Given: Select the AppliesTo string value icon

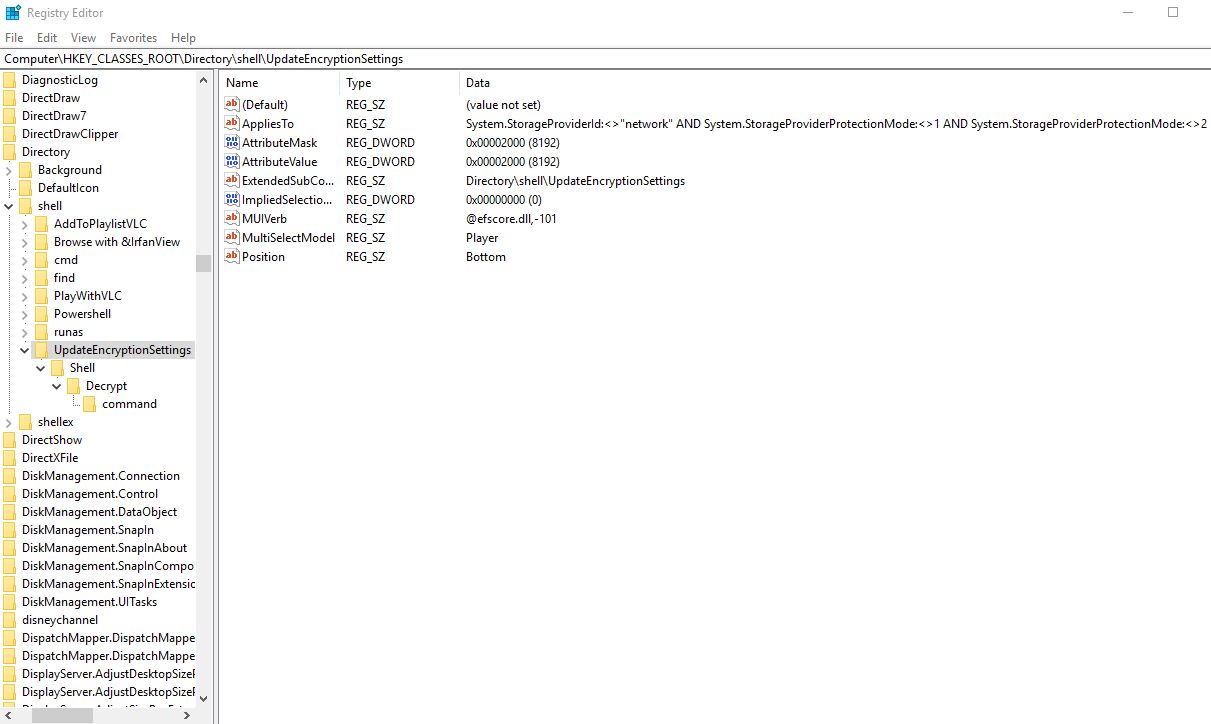Looking at the screenshot, I should coord(233,123).
